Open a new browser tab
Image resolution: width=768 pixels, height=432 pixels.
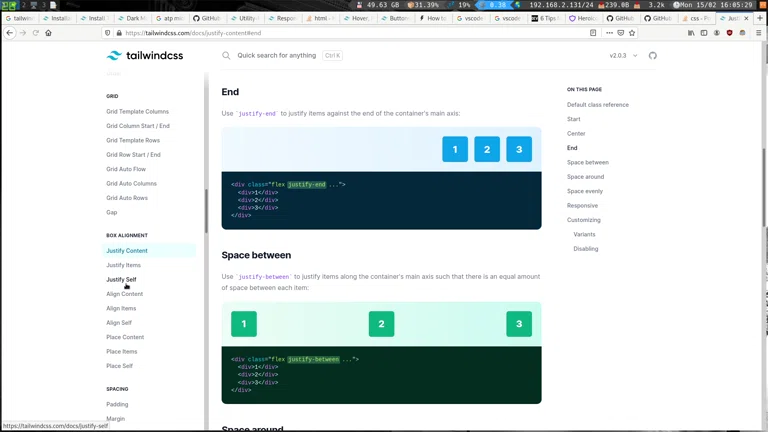coord(760,18)
